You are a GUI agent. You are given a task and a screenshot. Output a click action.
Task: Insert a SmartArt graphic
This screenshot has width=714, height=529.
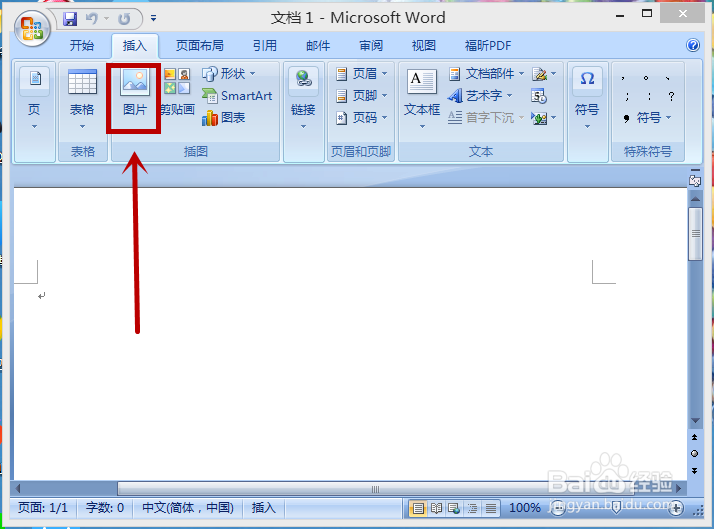pos(237,96)
